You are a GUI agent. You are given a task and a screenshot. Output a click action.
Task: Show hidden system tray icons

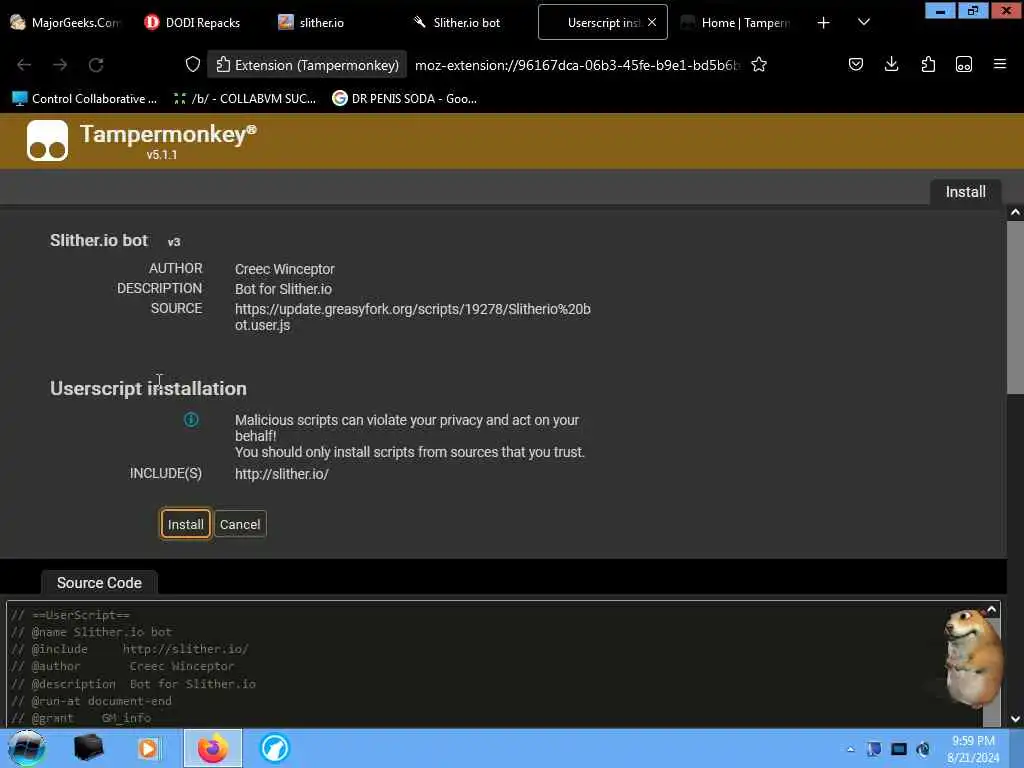click(x=850, y=749)
